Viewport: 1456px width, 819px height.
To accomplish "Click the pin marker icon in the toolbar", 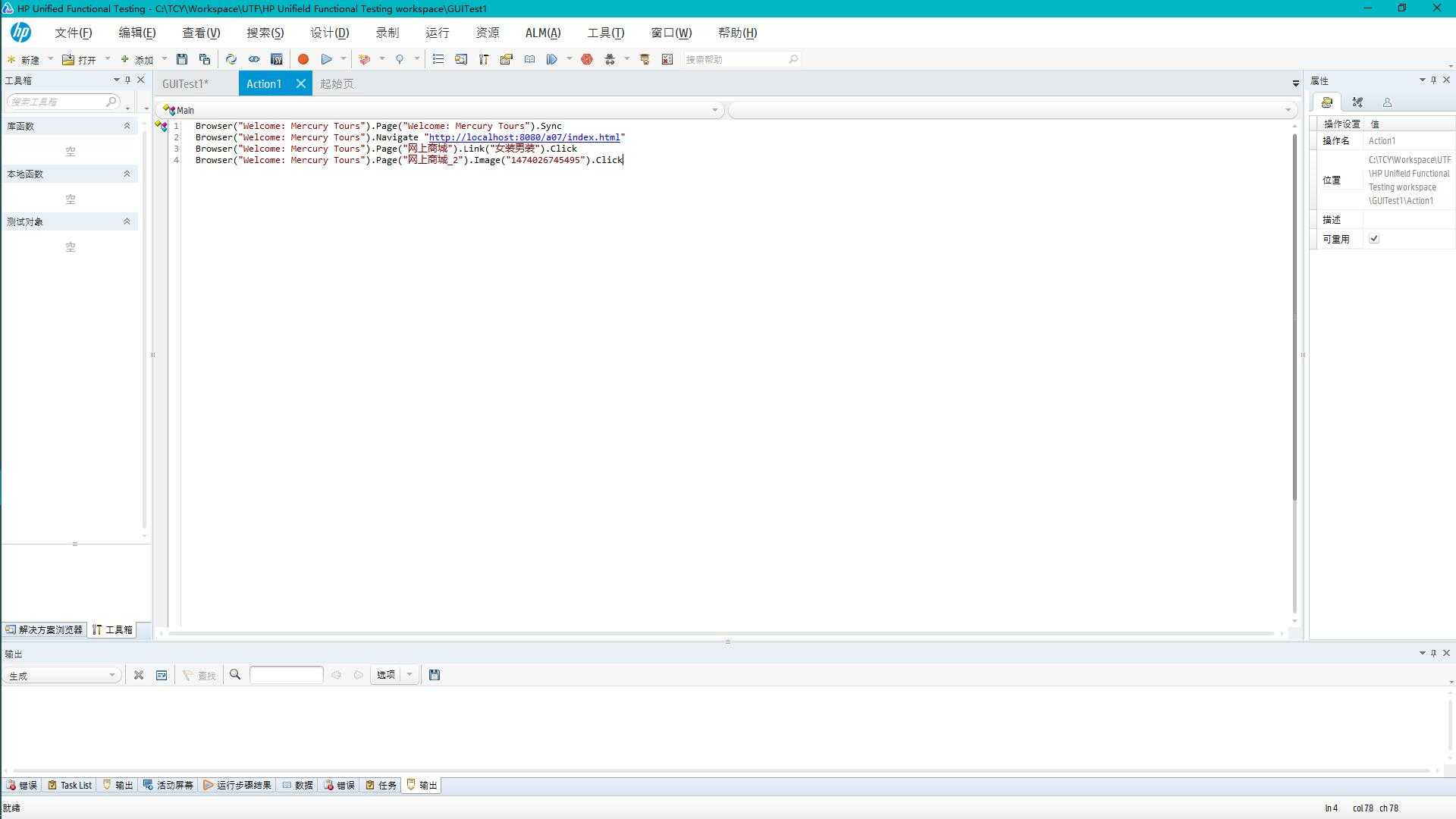I will click(400, 59).
